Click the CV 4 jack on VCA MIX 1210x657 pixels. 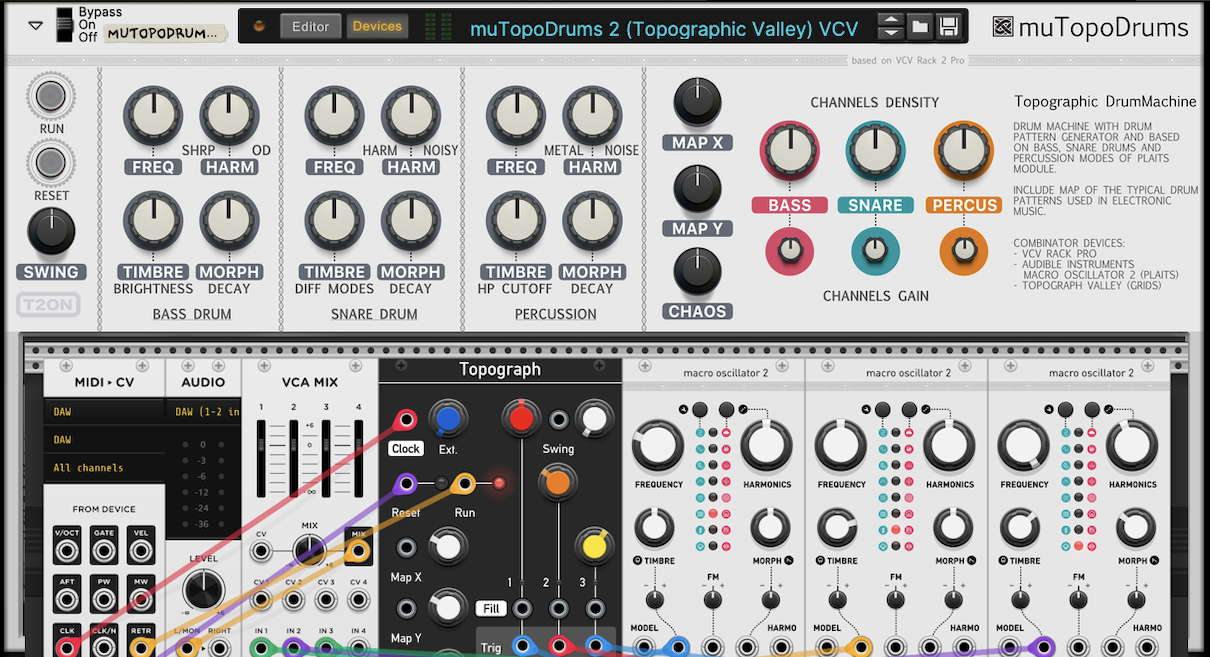(x=358, y=600)
